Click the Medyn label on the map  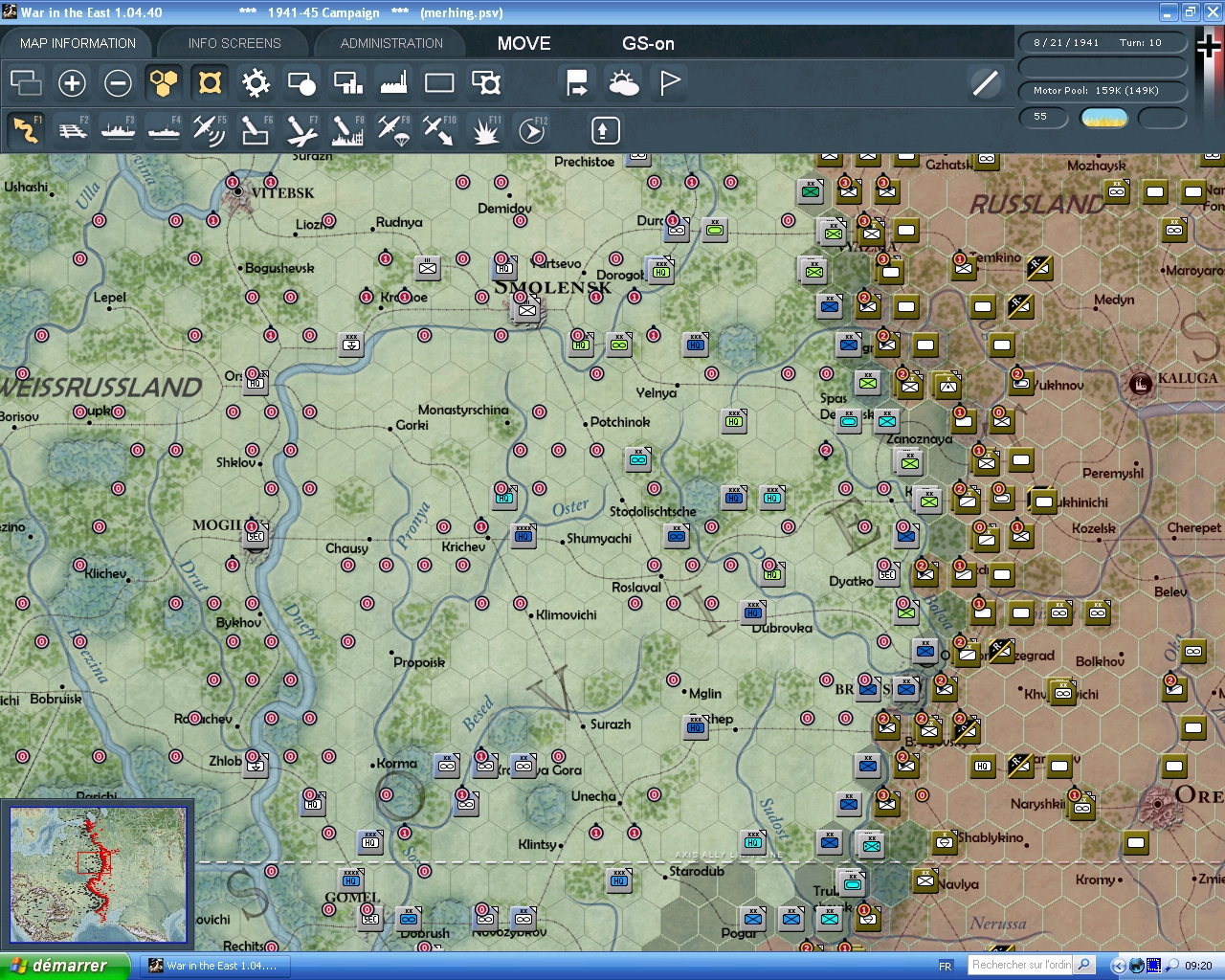(x=1114, y=300)
